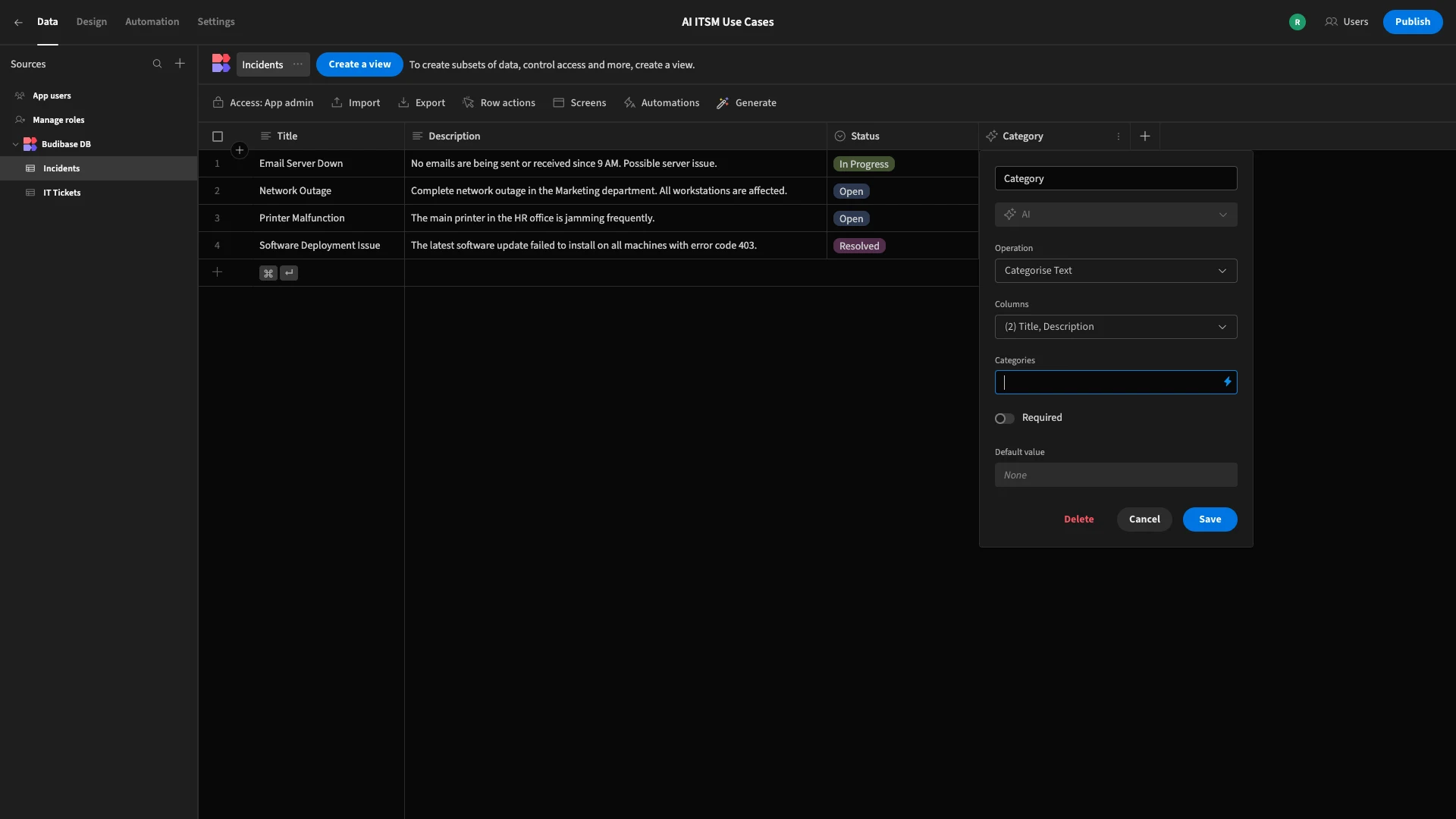Click the lightning bolt bindings icon in Categories

tap(1227, 382)
